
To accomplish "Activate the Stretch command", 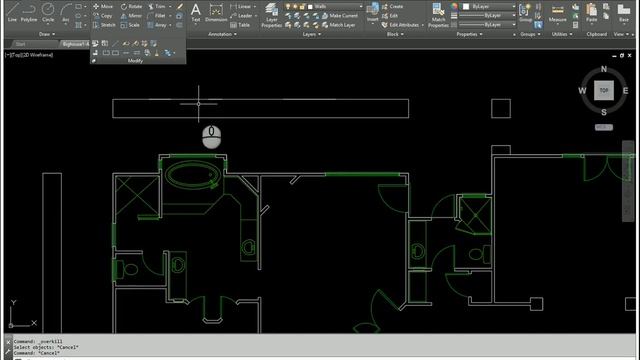I will [x=104, y=25].
